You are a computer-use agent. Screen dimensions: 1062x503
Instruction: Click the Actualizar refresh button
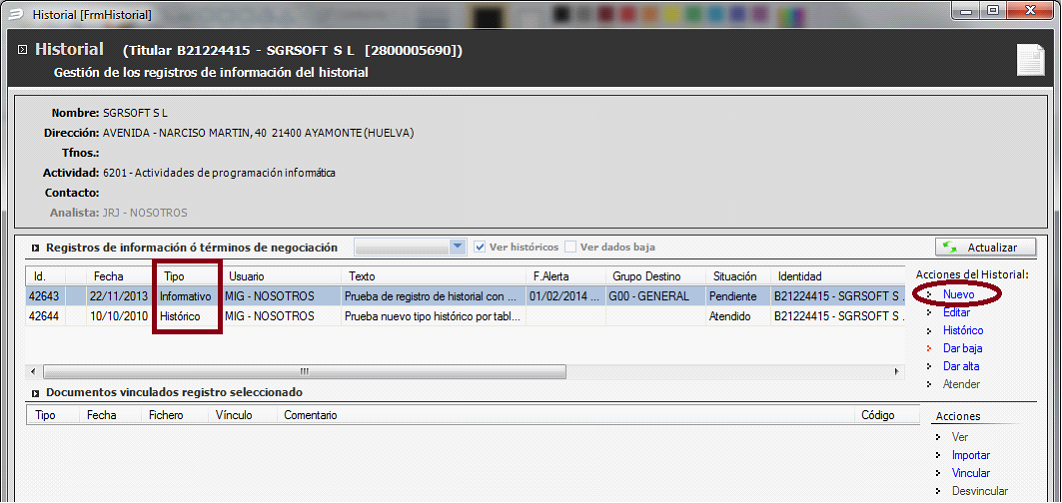click(985, 248)
